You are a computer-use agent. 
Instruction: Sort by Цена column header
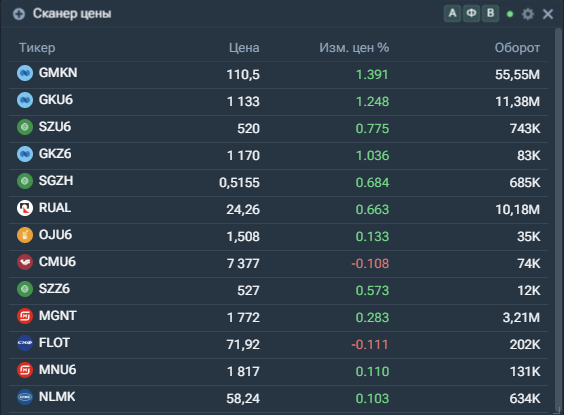point(244,47)
